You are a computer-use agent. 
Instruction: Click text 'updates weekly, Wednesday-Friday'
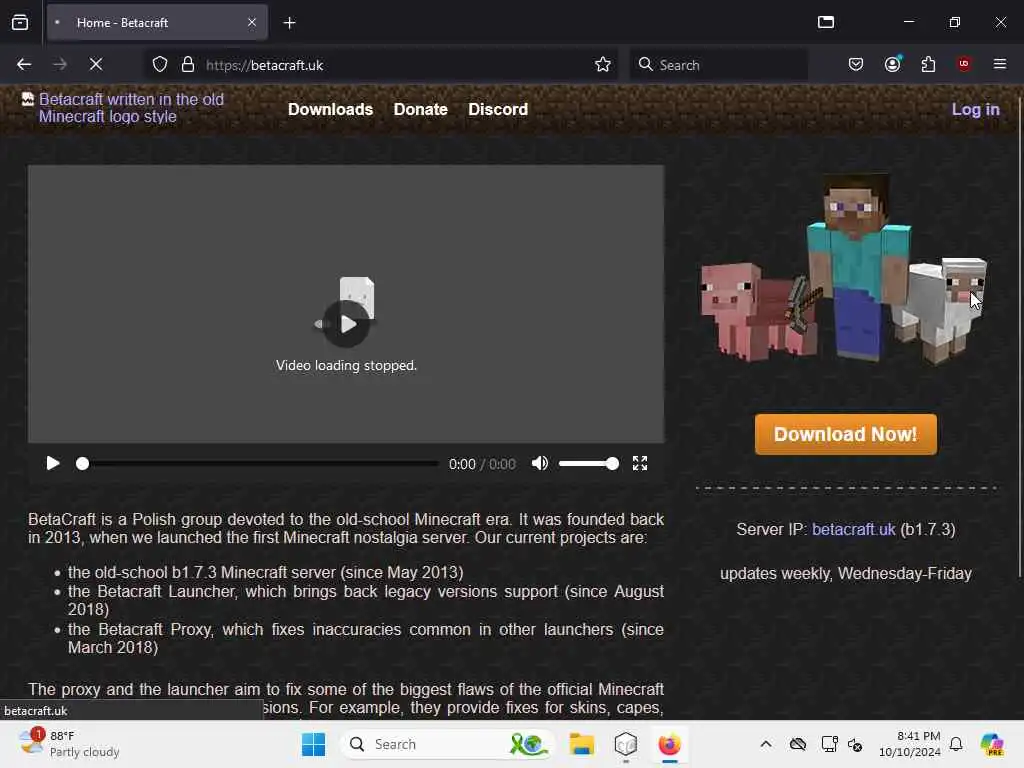pyautogui.click(x=846, y=573)
